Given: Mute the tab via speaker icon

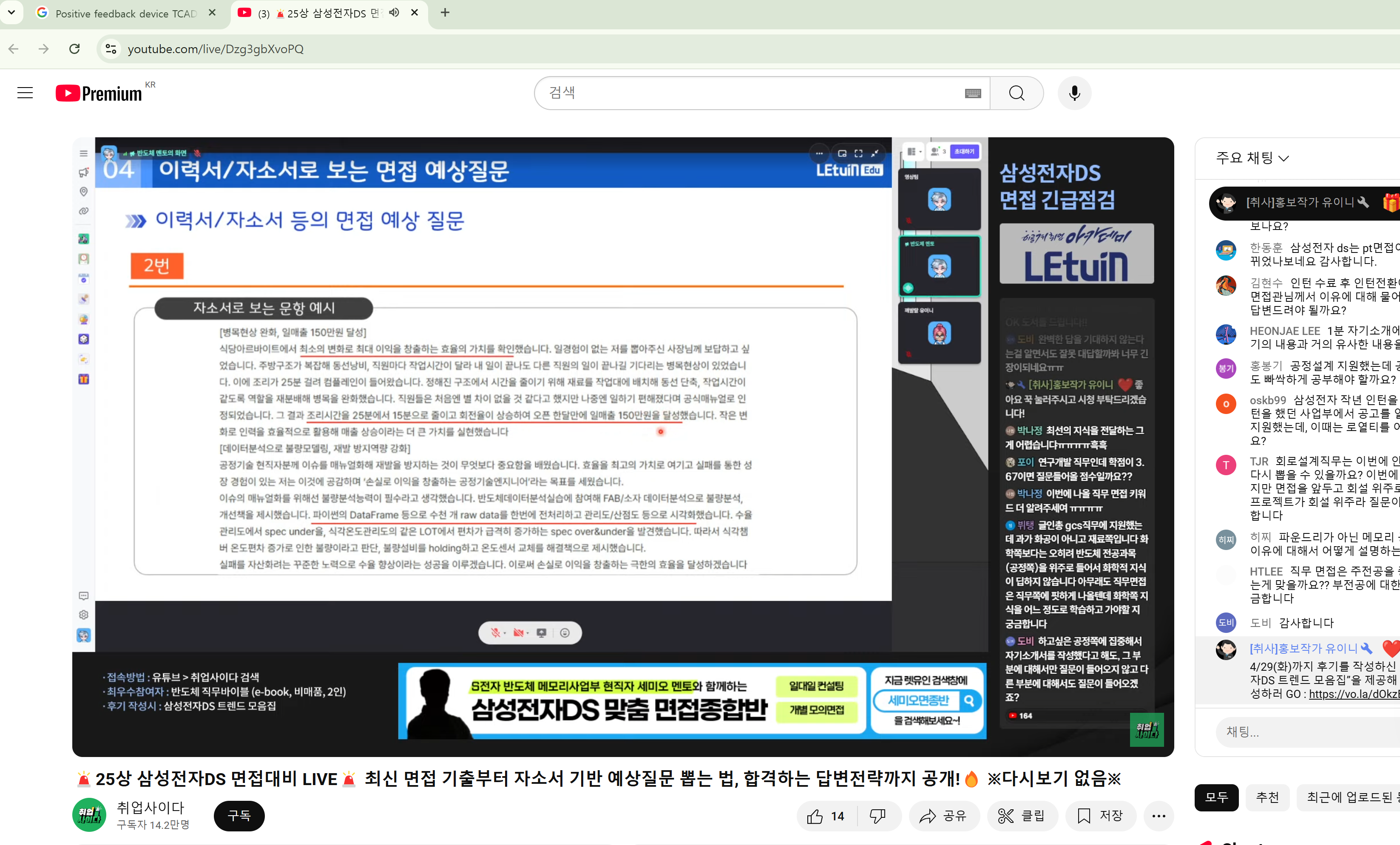Looking at the screenshot, I should pyautogui.click(x=394, y=12).
